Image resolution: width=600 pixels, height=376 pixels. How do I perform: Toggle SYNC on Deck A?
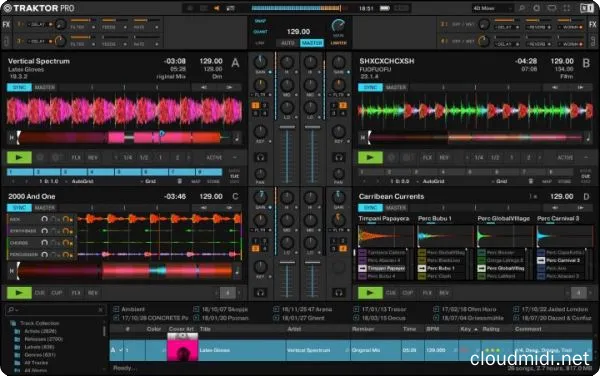(x=20, y=88)
